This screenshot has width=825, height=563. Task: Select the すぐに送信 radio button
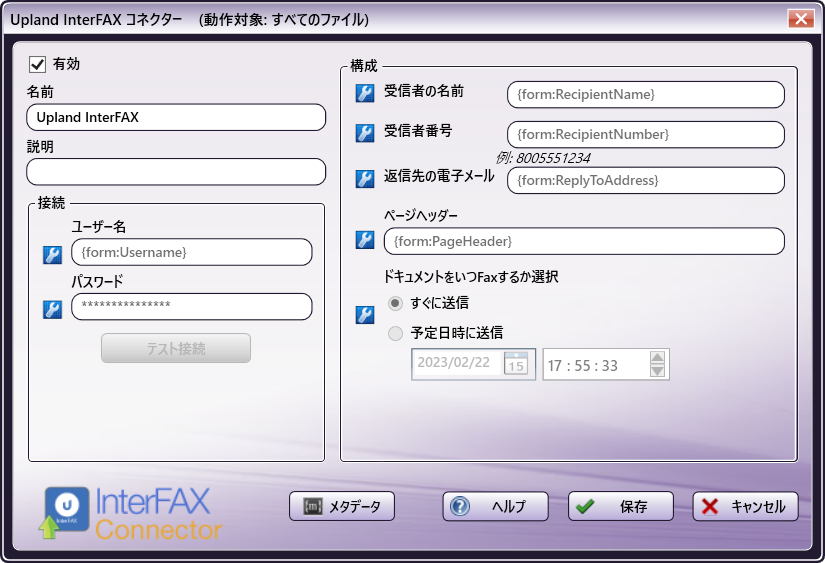395,303
